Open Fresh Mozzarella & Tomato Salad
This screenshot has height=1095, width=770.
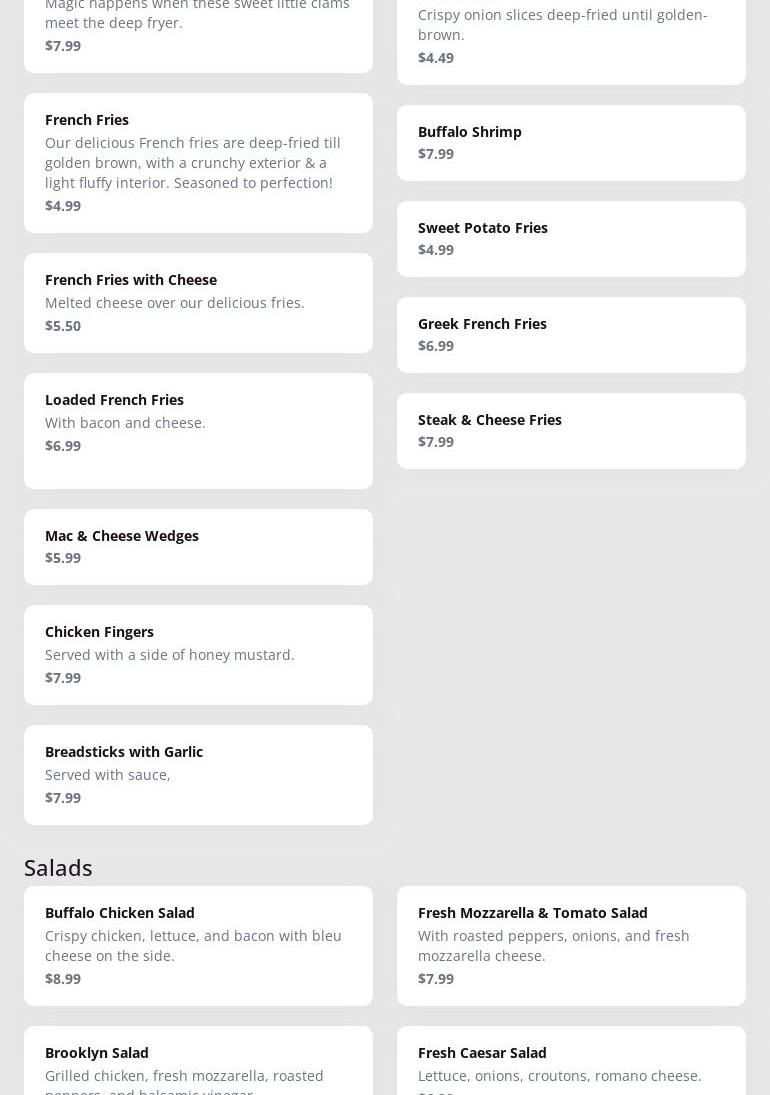[x=571, y=946]
